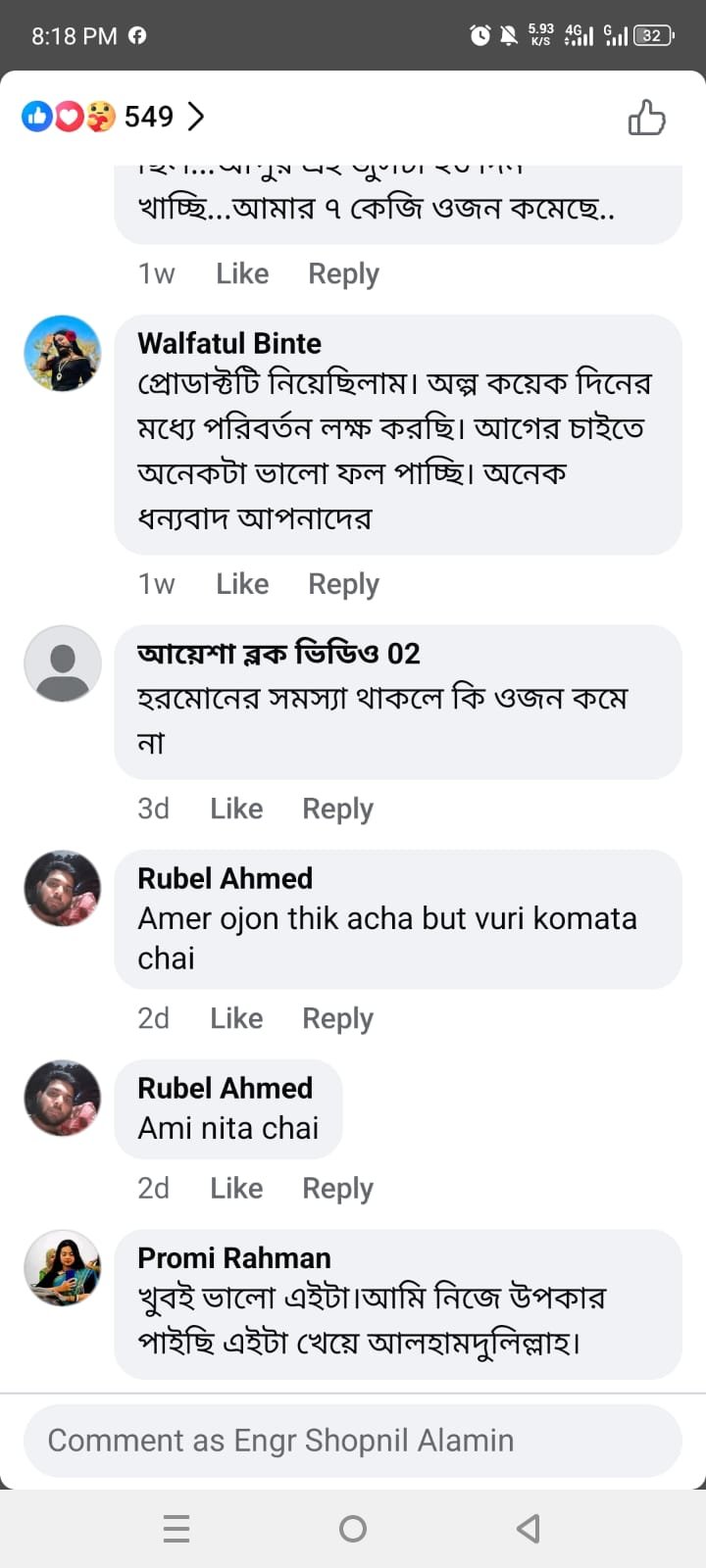
Task: Reply to Walfatul Binte's comment
Action: [343, 584]
